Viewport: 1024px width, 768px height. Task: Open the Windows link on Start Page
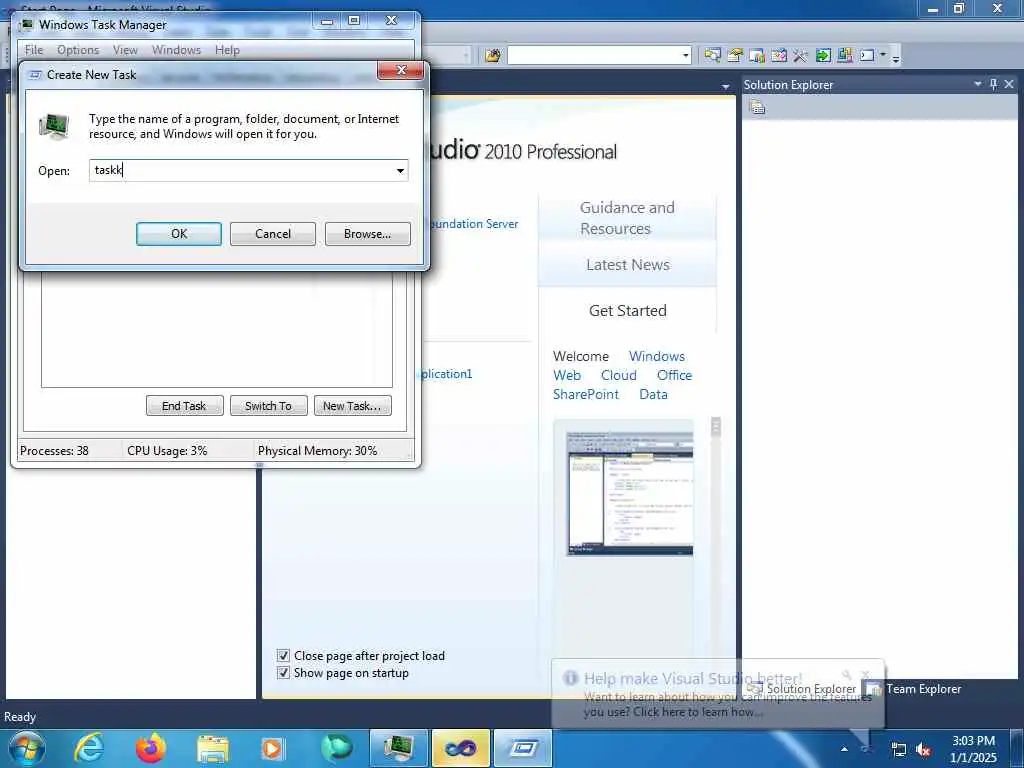656,356
